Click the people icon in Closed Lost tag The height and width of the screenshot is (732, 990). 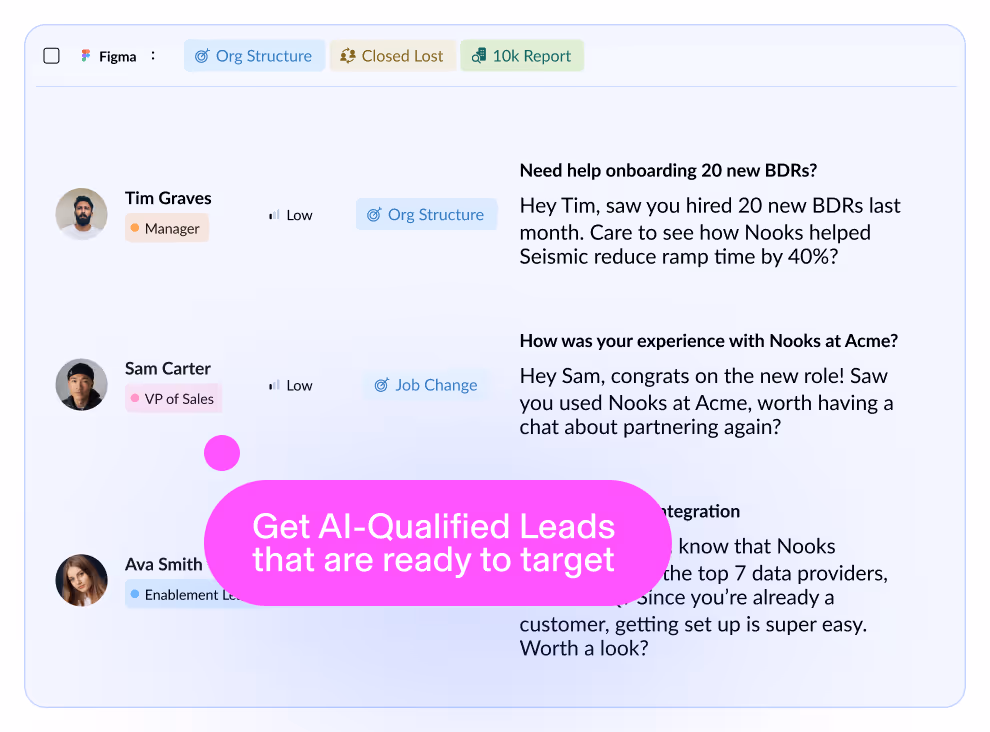347,56
